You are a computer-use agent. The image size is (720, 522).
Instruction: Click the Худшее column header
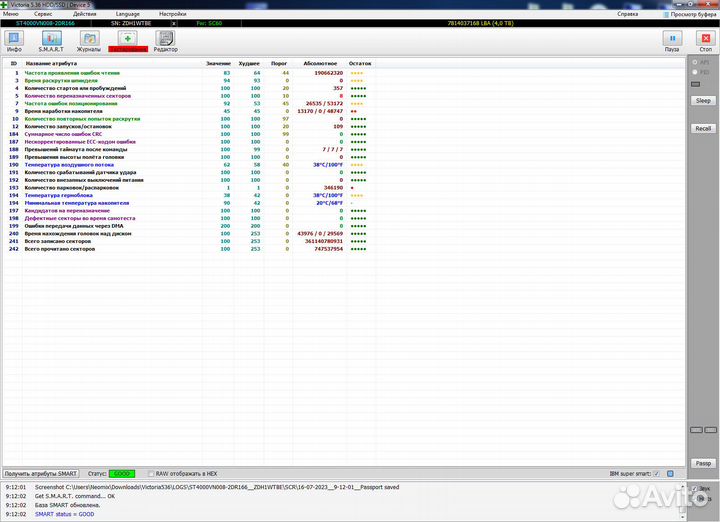[x=249, y=63]
